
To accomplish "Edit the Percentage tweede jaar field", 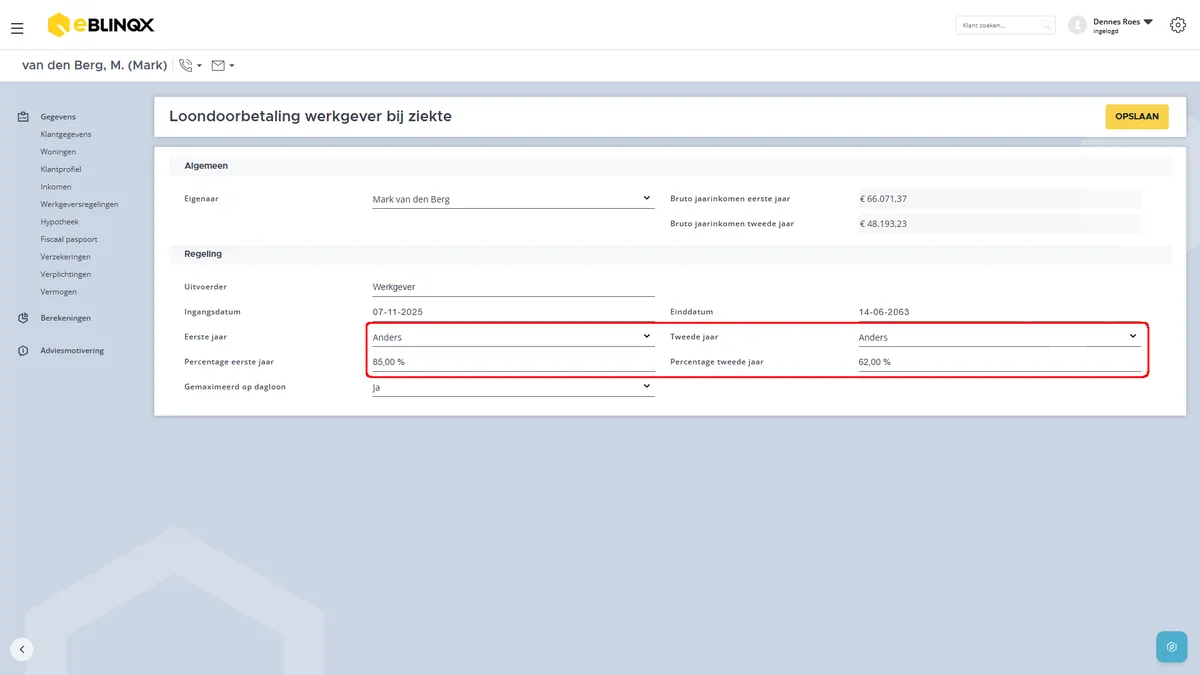I will click(999, 362).
